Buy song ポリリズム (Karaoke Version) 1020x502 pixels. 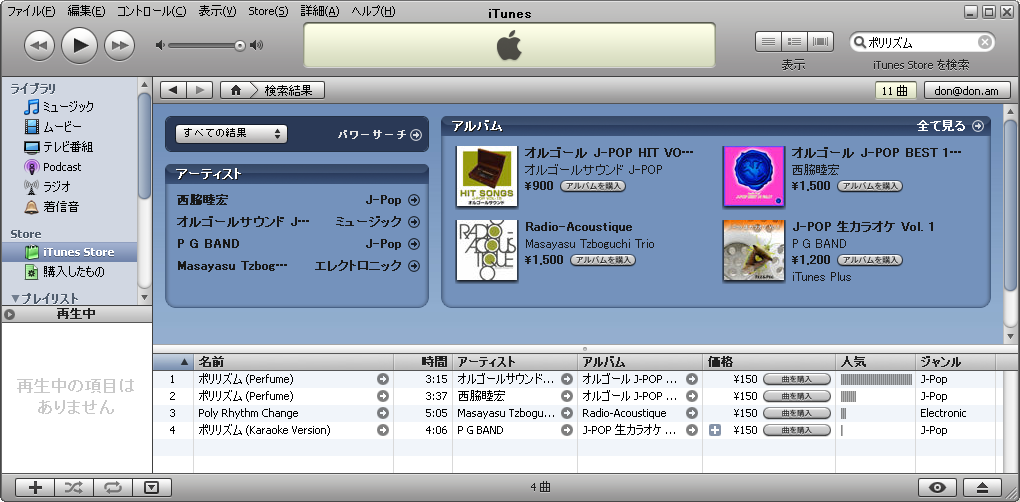tap(797, 430)
